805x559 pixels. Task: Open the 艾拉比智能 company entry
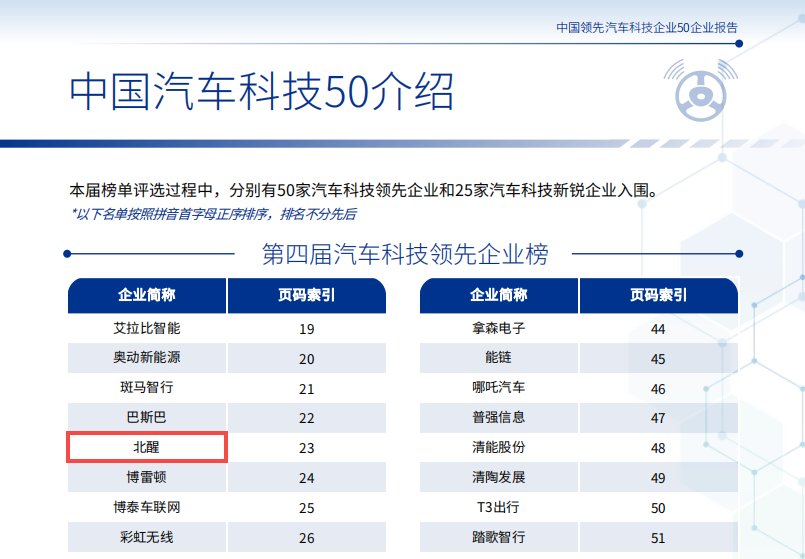[147, 328]
